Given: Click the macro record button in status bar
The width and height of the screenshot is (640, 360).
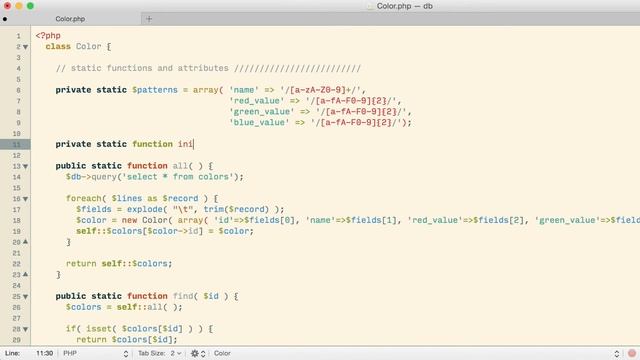Looking at the screenshot, I should (x=632, y=353).
